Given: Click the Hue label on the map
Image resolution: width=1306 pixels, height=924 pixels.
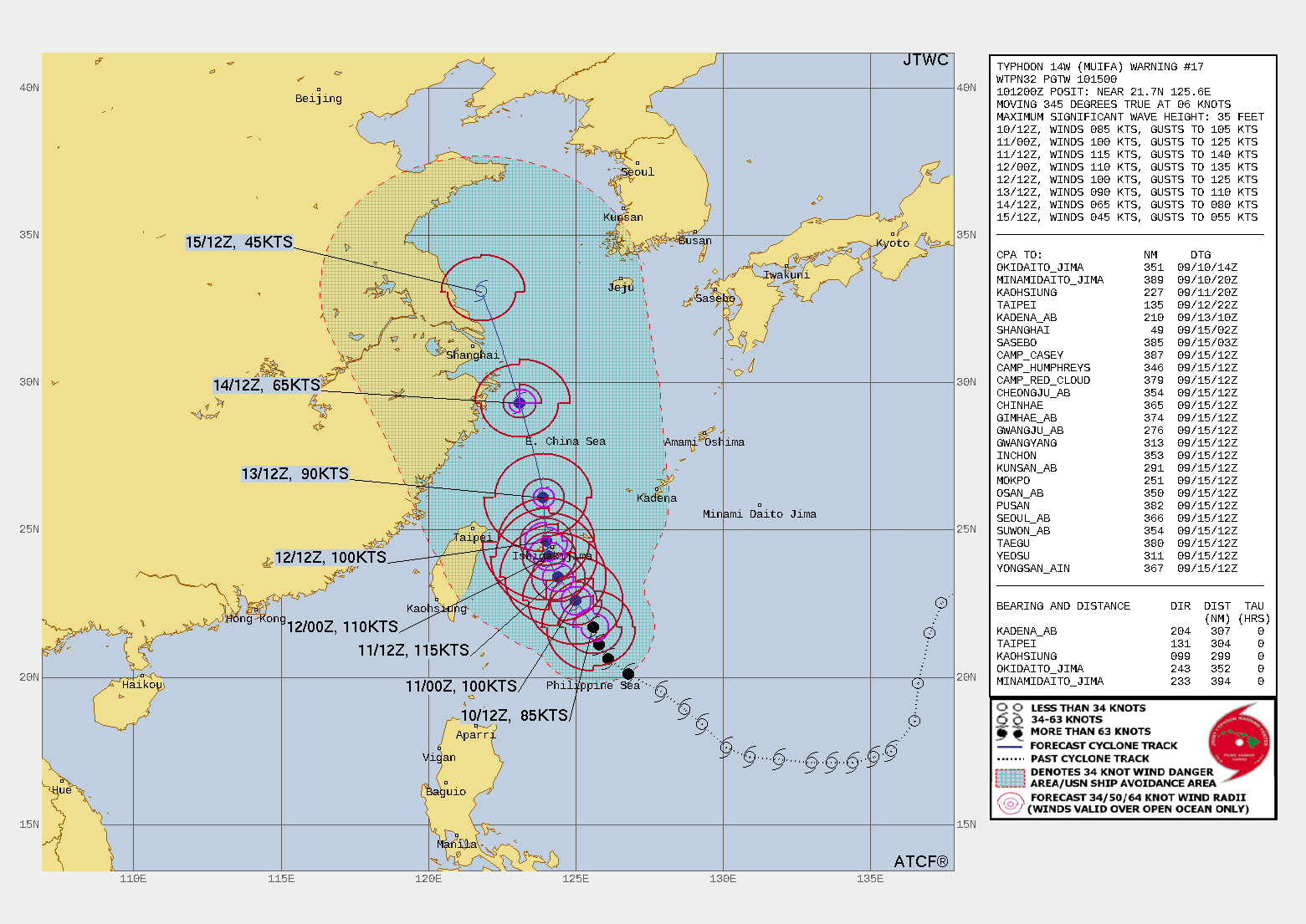Looking at the screenshot, I should [x=62, y=790].
